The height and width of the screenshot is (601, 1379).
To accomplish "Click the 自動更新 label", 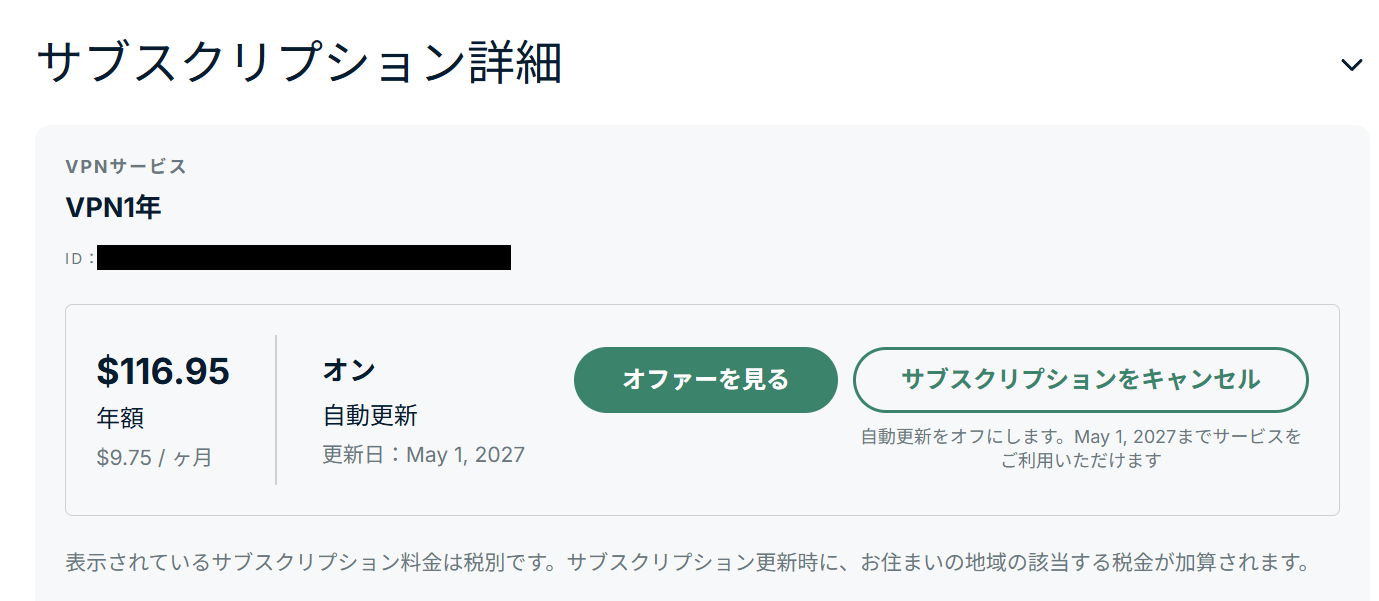I will pyautogui.click(x=370, y=415).
